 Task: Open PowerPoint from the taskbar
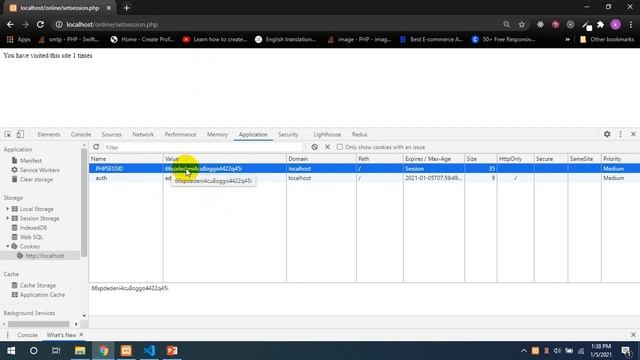(x=172, y=351)
